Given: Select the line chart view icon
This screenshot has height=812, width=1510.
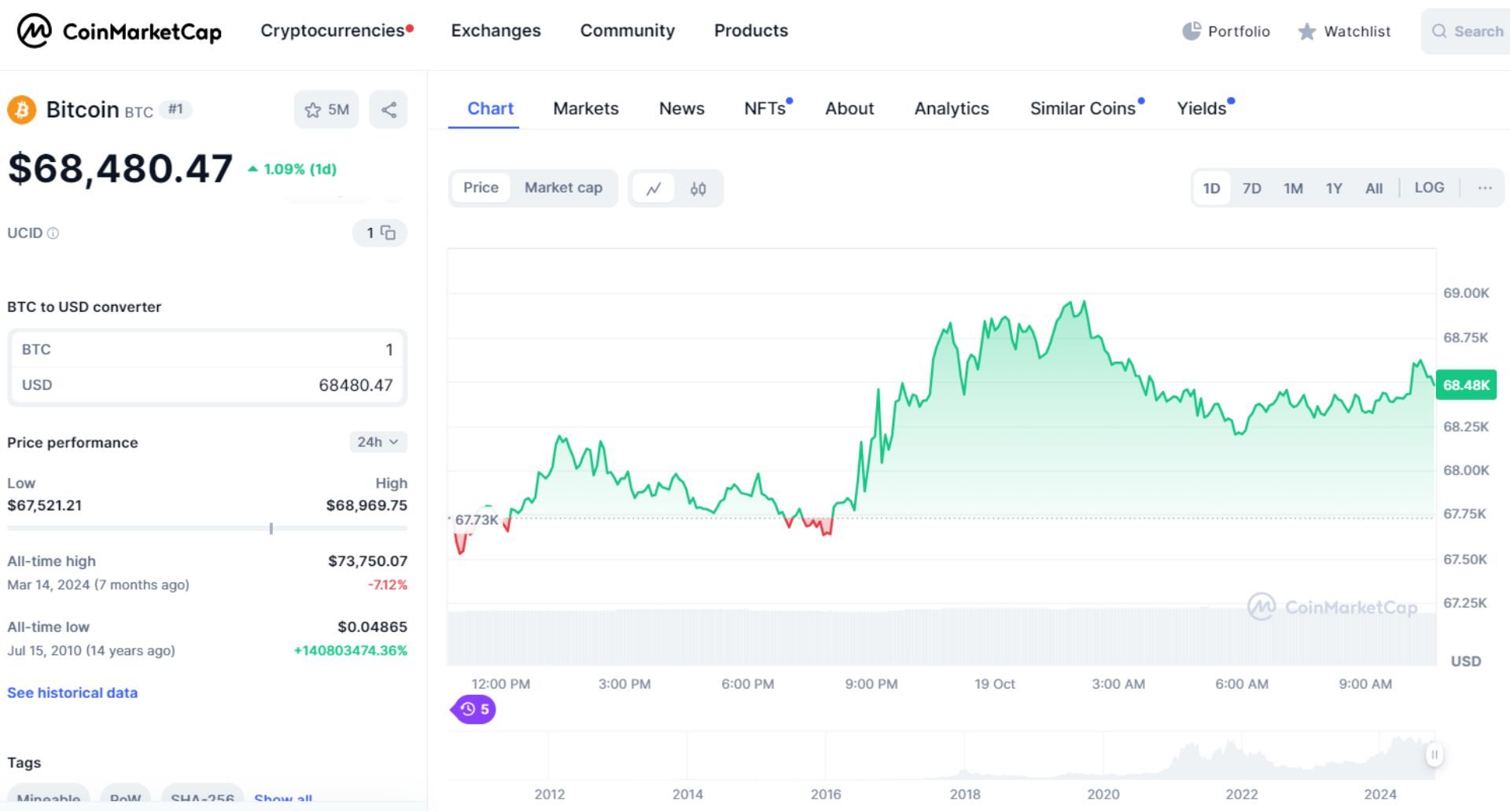Looking at the screenshot, I should coord(654,189).
